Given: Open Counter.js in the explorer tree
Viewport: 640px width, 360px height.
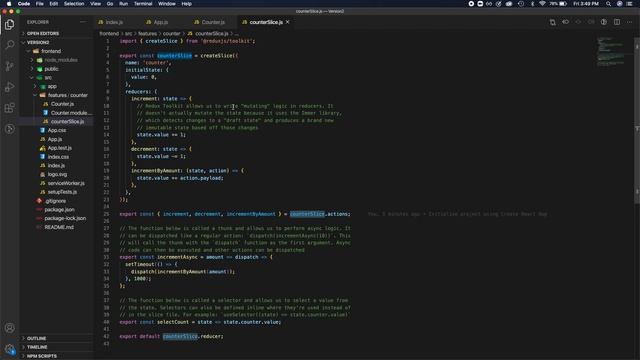Looking at the screenshot, I should click(56, 104).
